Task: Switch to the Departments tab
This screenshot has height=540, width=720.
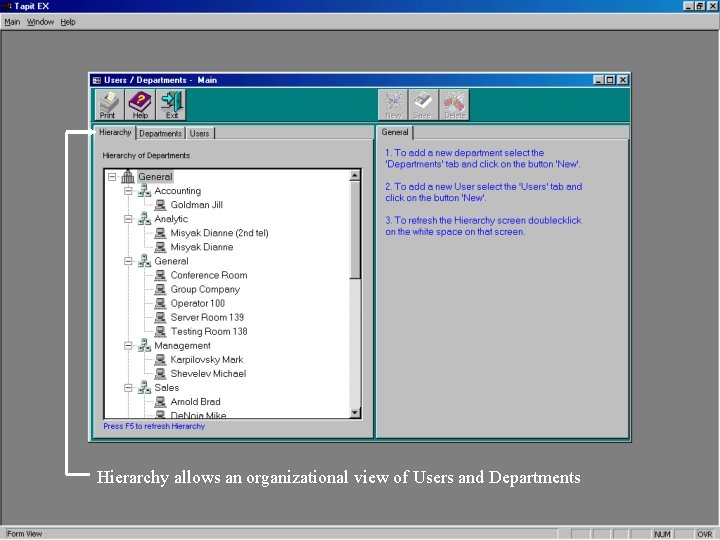Action: tap(161, 134)
